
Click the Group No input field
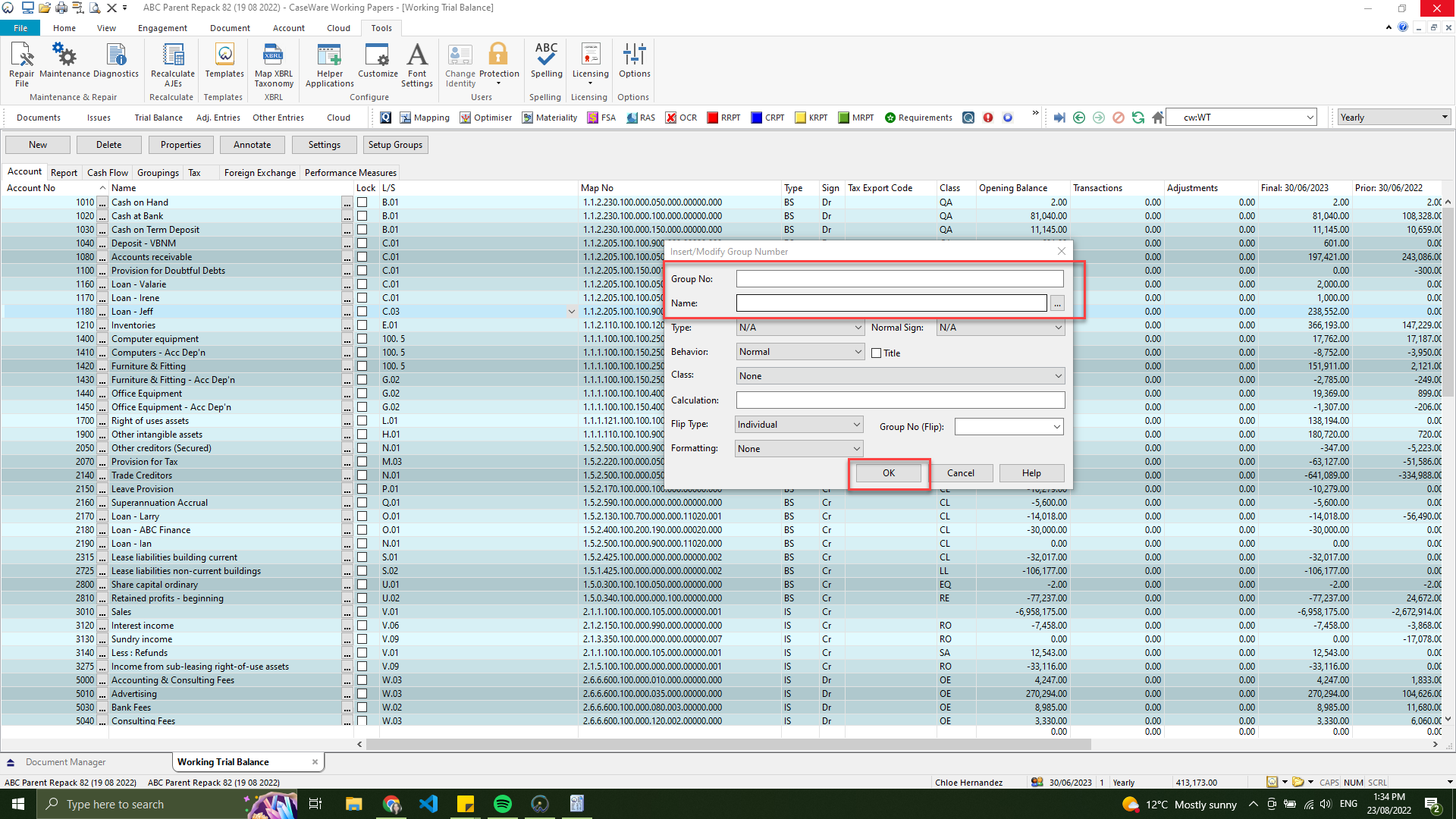pyautogui.click(x=899, y=279)
